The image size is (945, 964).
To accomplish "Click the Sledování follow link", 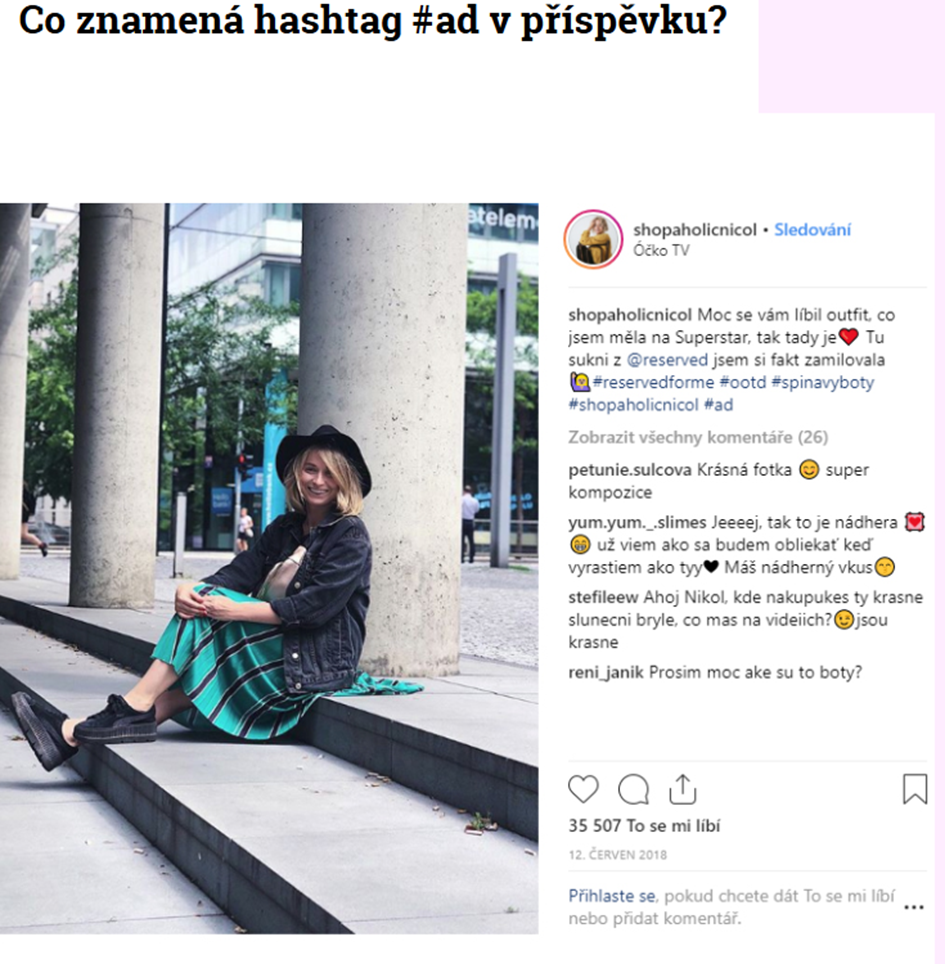I will (812, 230).
